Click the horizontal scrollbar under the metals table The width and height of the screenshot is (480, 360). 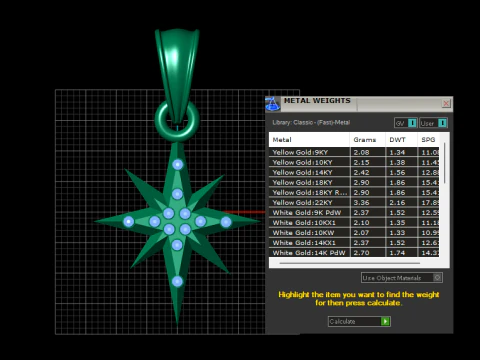(x=350, y=263)
